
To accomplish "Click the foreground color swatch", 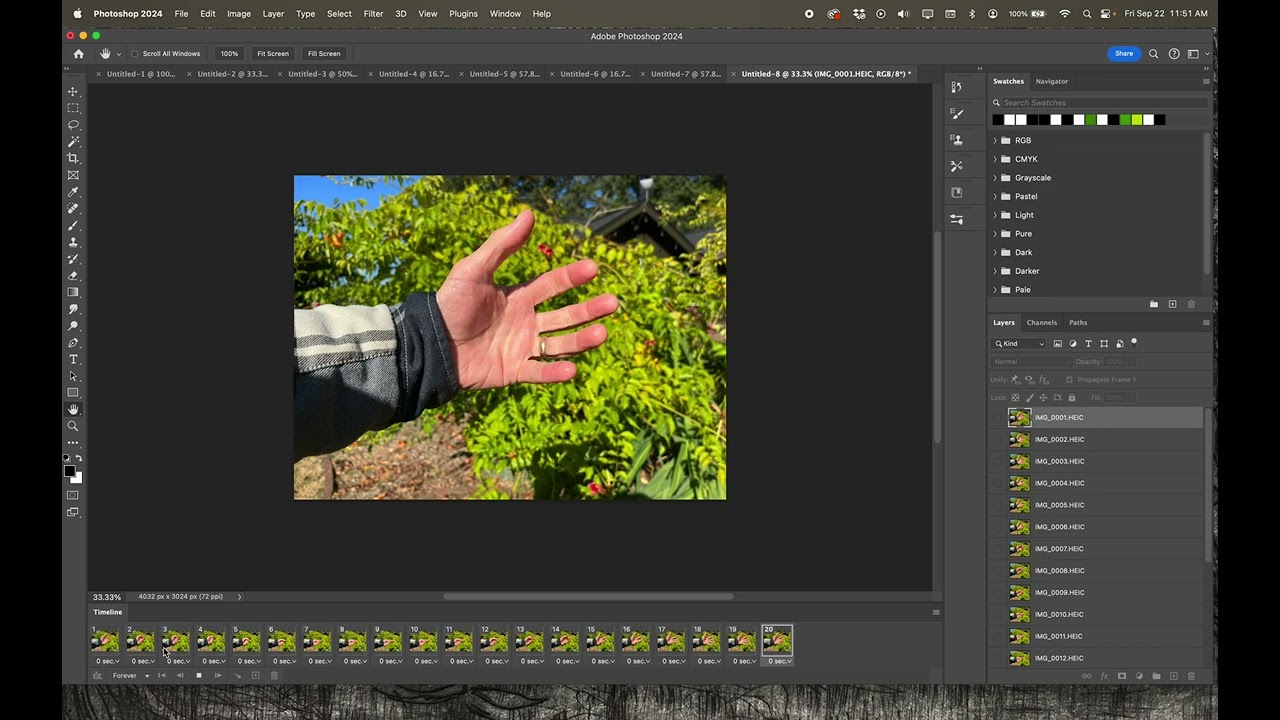I will pyautogui.click(x=69, y=471).
